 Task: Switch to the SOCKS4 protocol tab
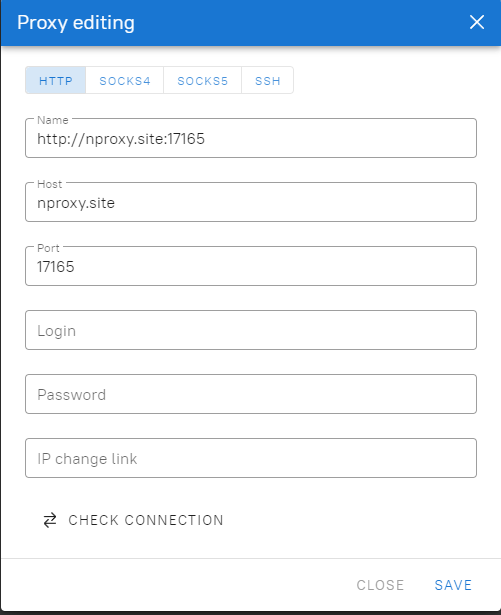pos(125,81)
